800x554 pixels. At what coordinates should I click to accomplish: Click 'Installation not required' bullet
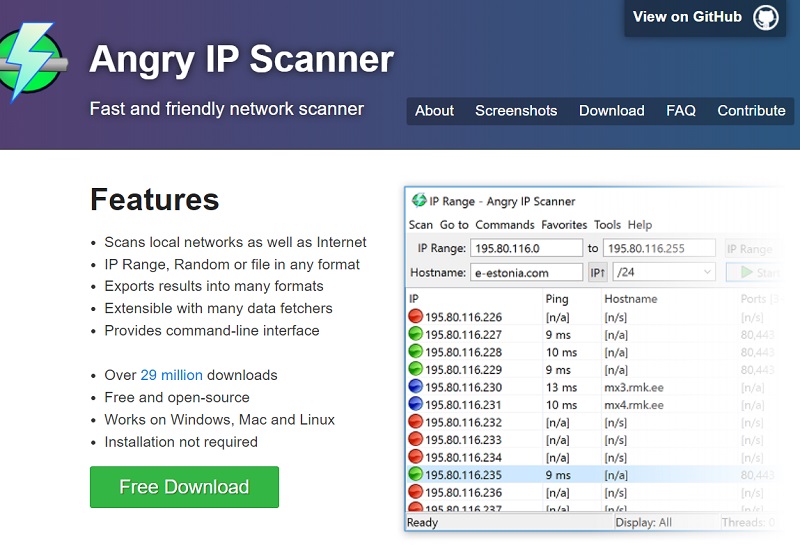pos(181,442)
